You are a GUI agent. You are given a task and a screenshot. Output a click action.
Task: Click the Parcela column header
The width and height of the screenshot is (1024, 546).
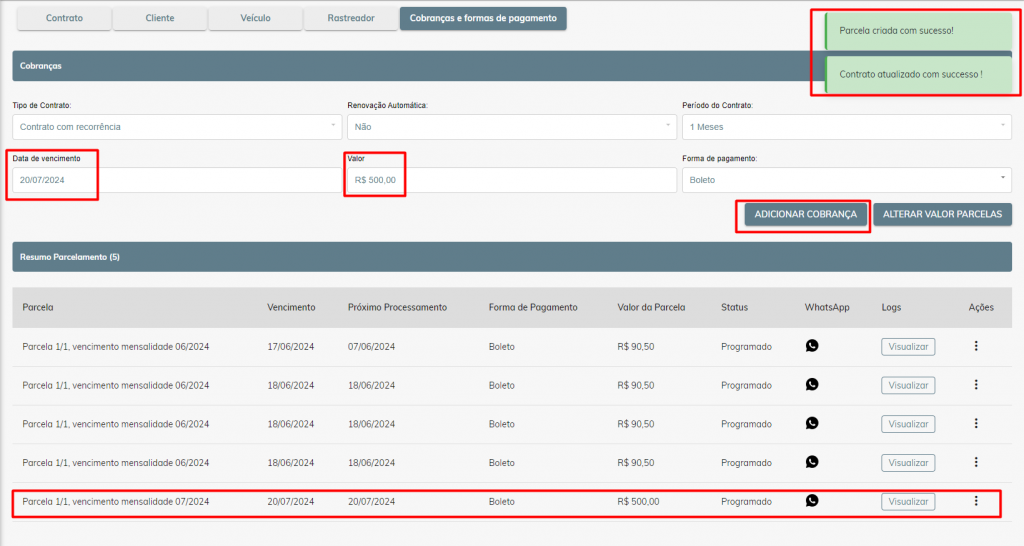(38, 307)
